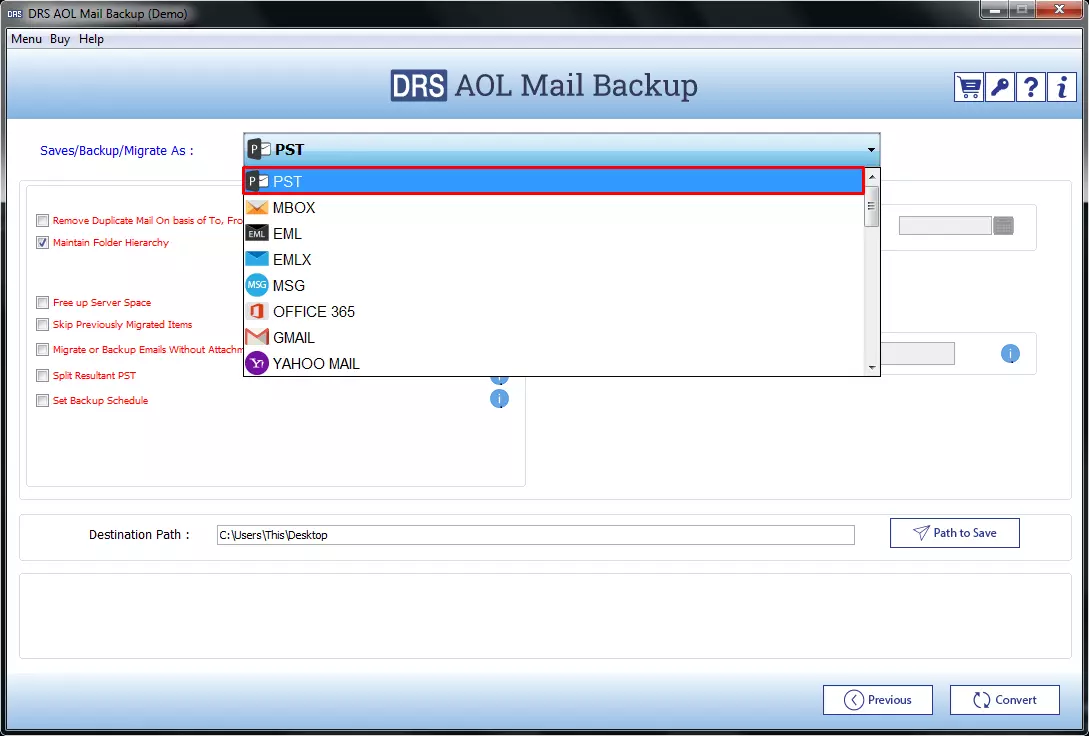Enable Split Resultant PST checkbox
This screenshot has width=1089, height=736.
[x=42, y=376]
